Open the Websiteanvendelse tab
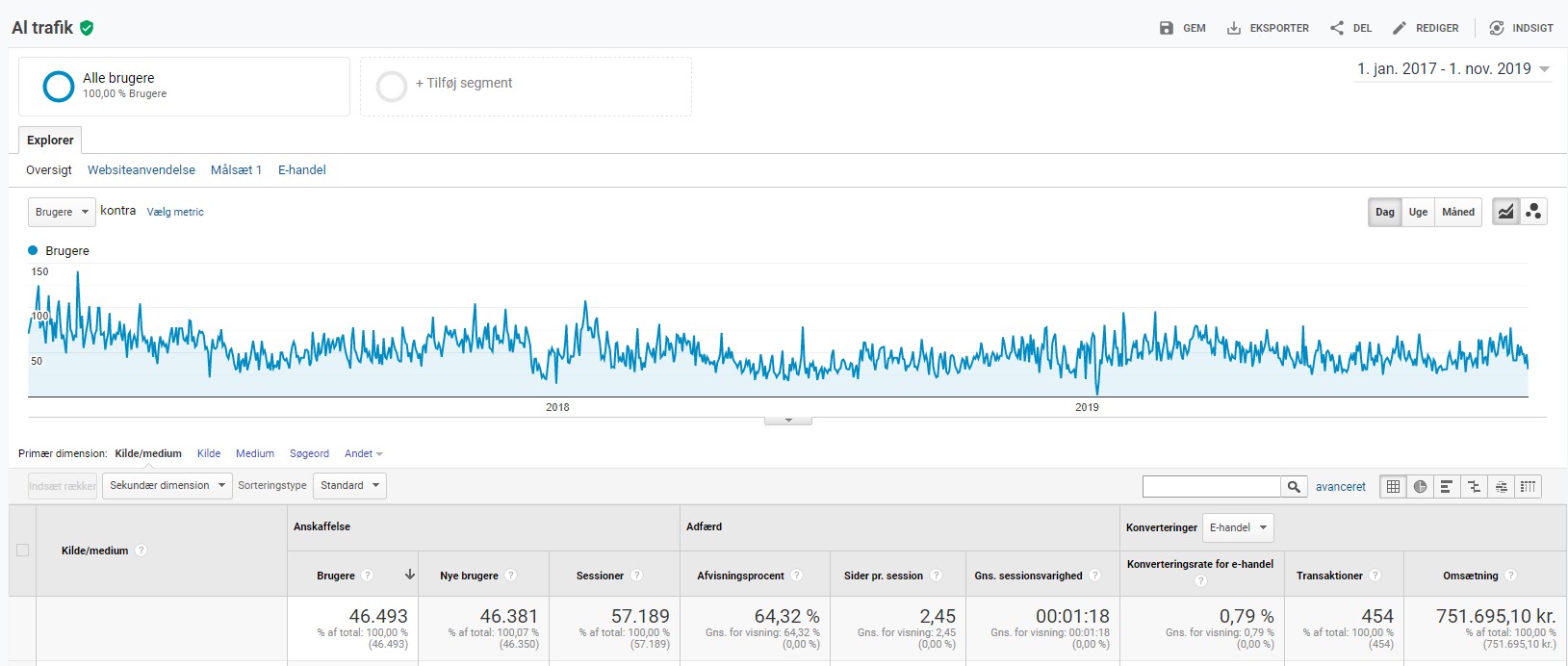 (141, 170)
